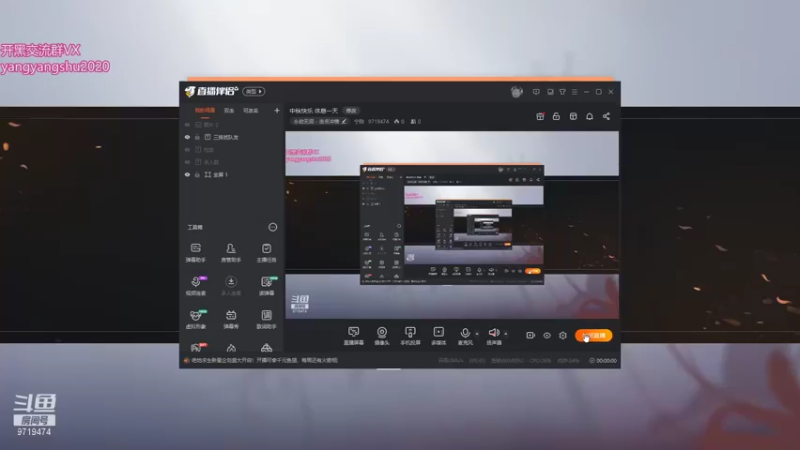Click 修改 to edit stream title
This screenshot has height=450, width=800.
pos(351,111)
